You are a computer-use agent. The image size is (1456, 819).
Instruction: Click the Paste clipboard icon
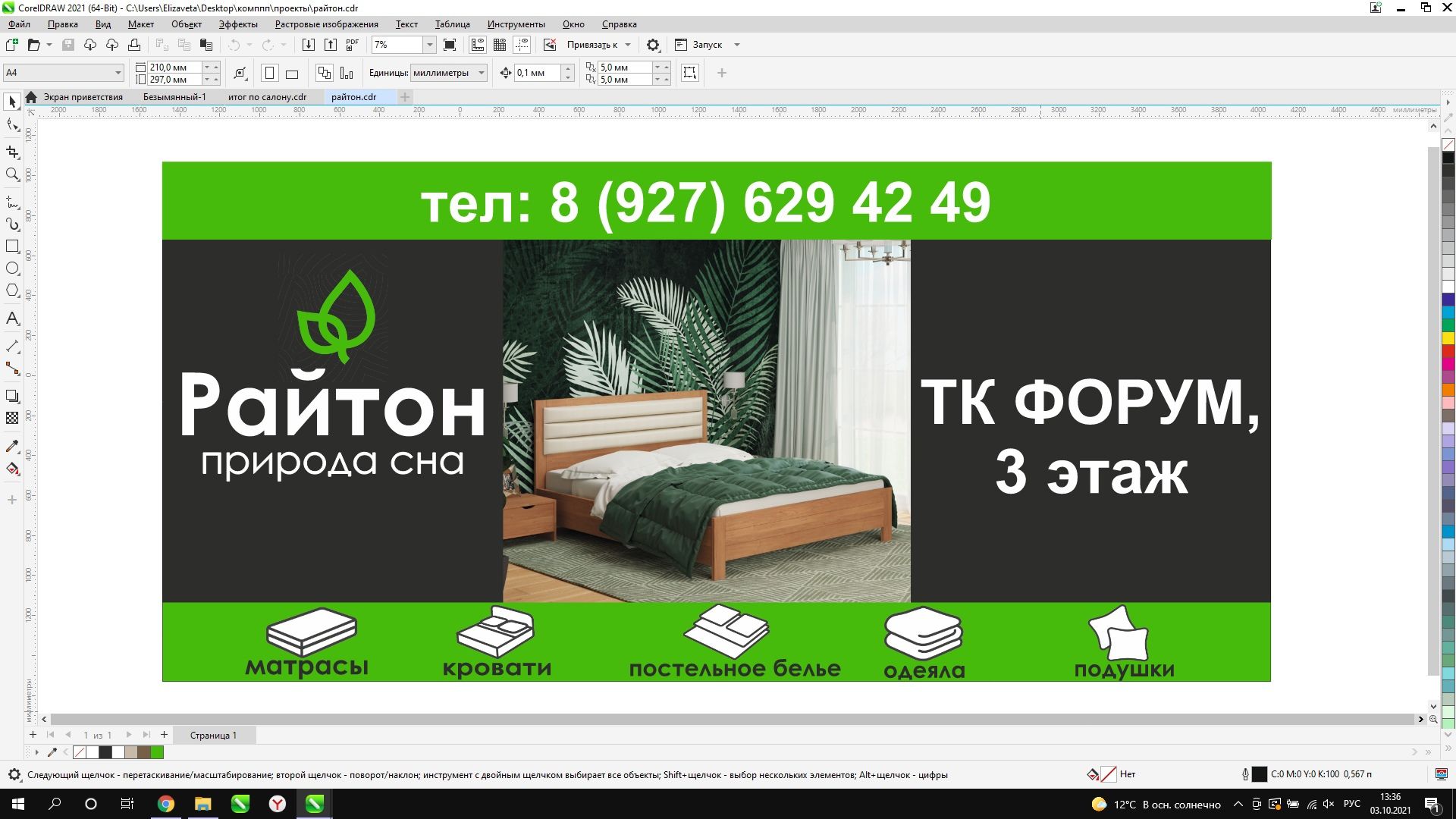point(206,45)
